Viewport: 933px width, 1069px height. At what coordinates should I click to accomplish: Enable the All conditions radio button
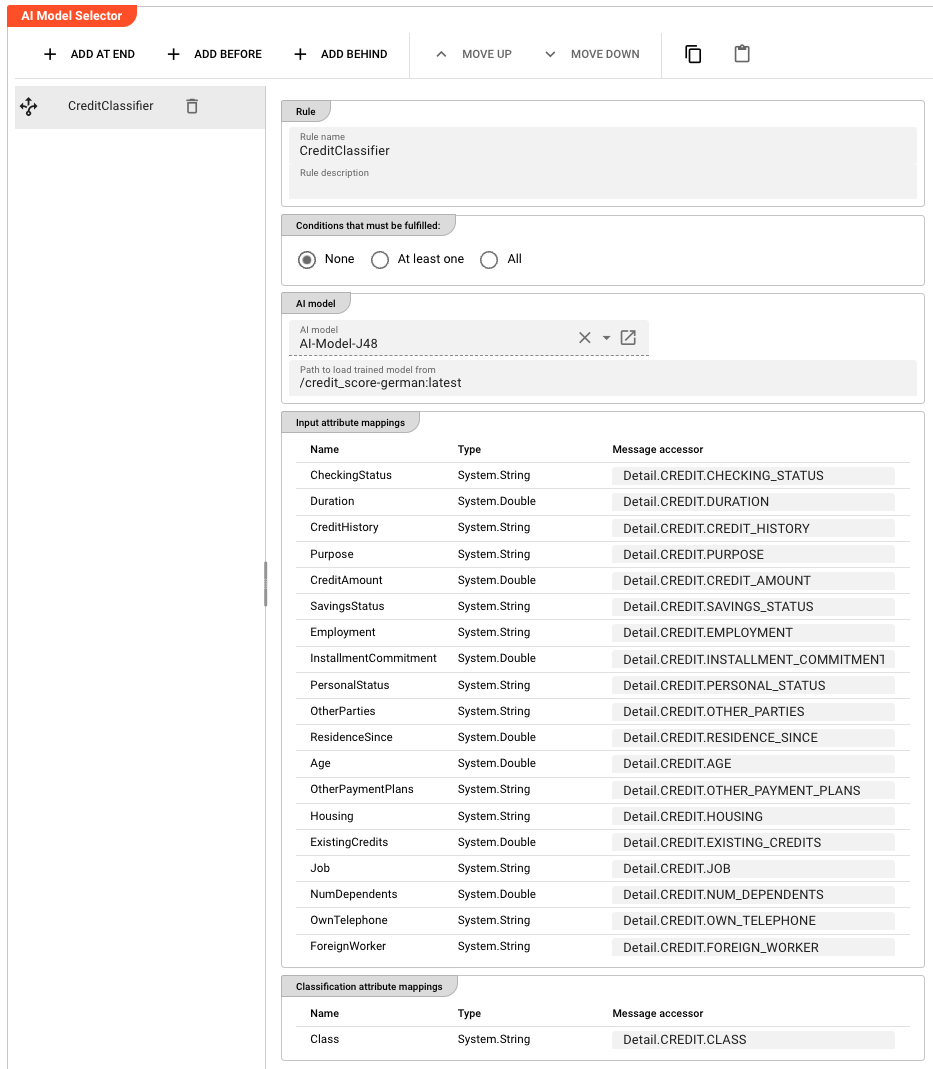coord(489,259)
